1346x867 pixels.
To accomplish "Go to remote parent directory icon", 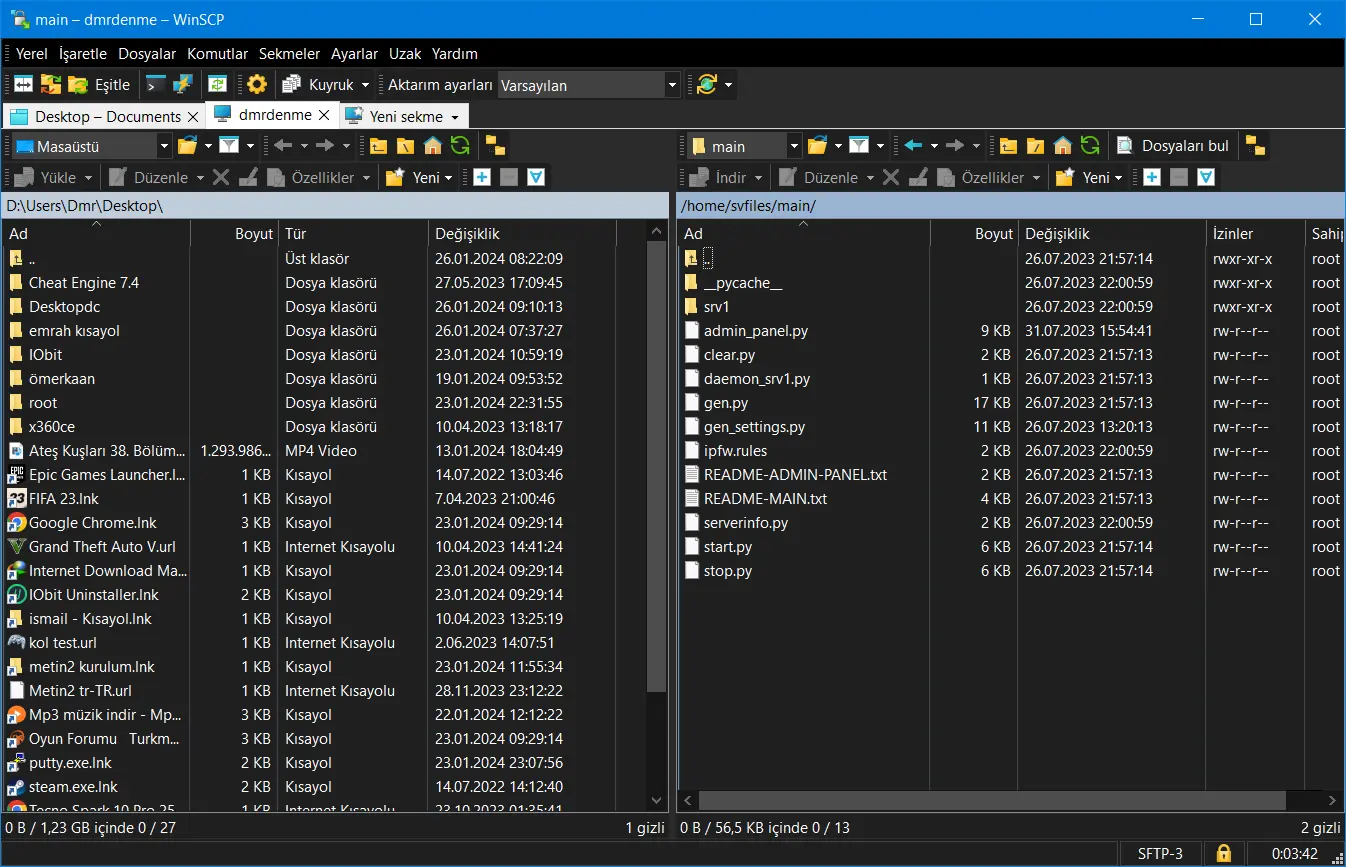I will click(1009, 146).
